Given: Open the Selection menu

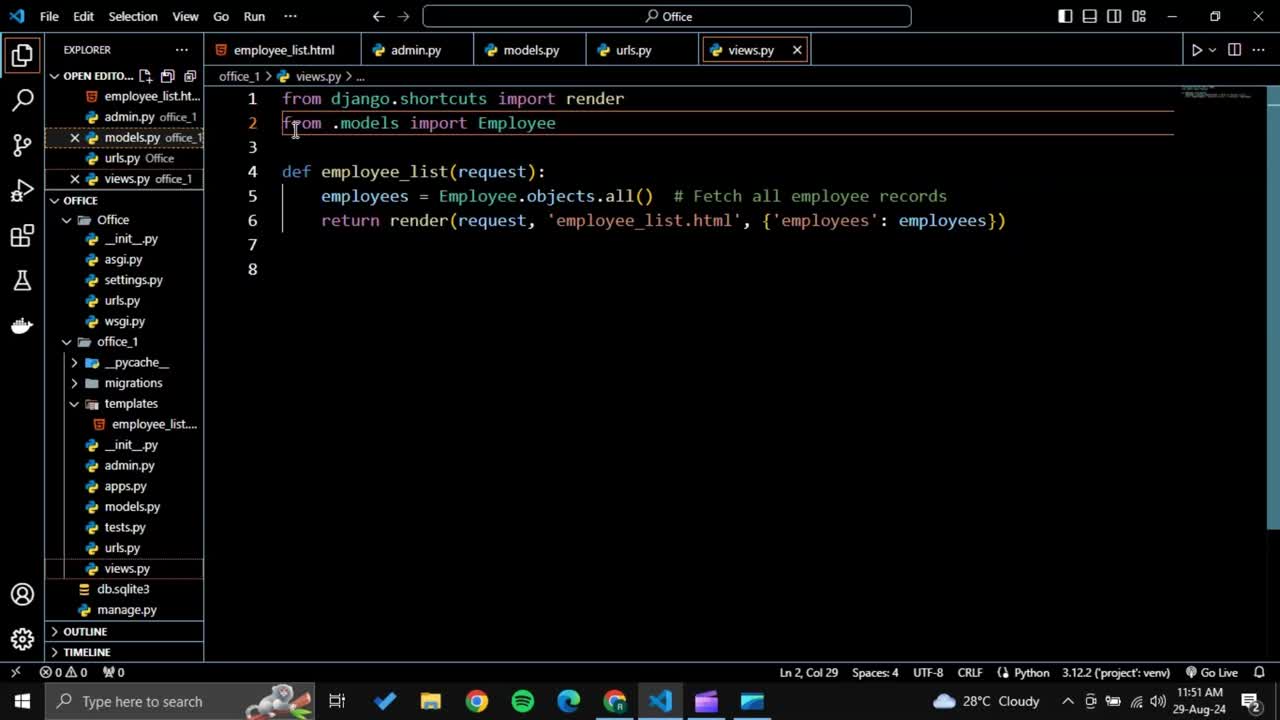Looking at the screenshot, I should click(132, 16).
